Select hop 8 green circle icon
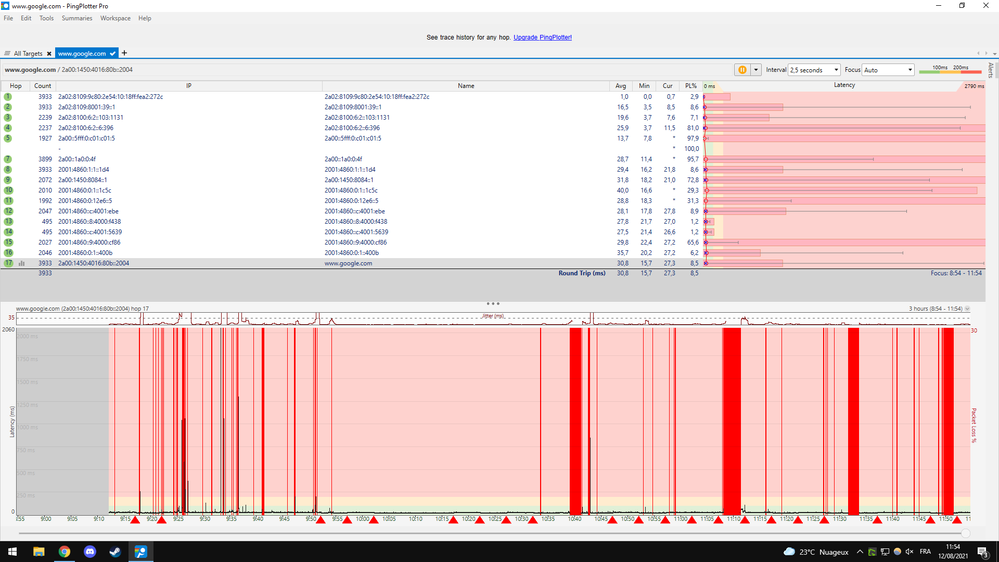Screen dimensions: 999x562 (x=8, y=169)
